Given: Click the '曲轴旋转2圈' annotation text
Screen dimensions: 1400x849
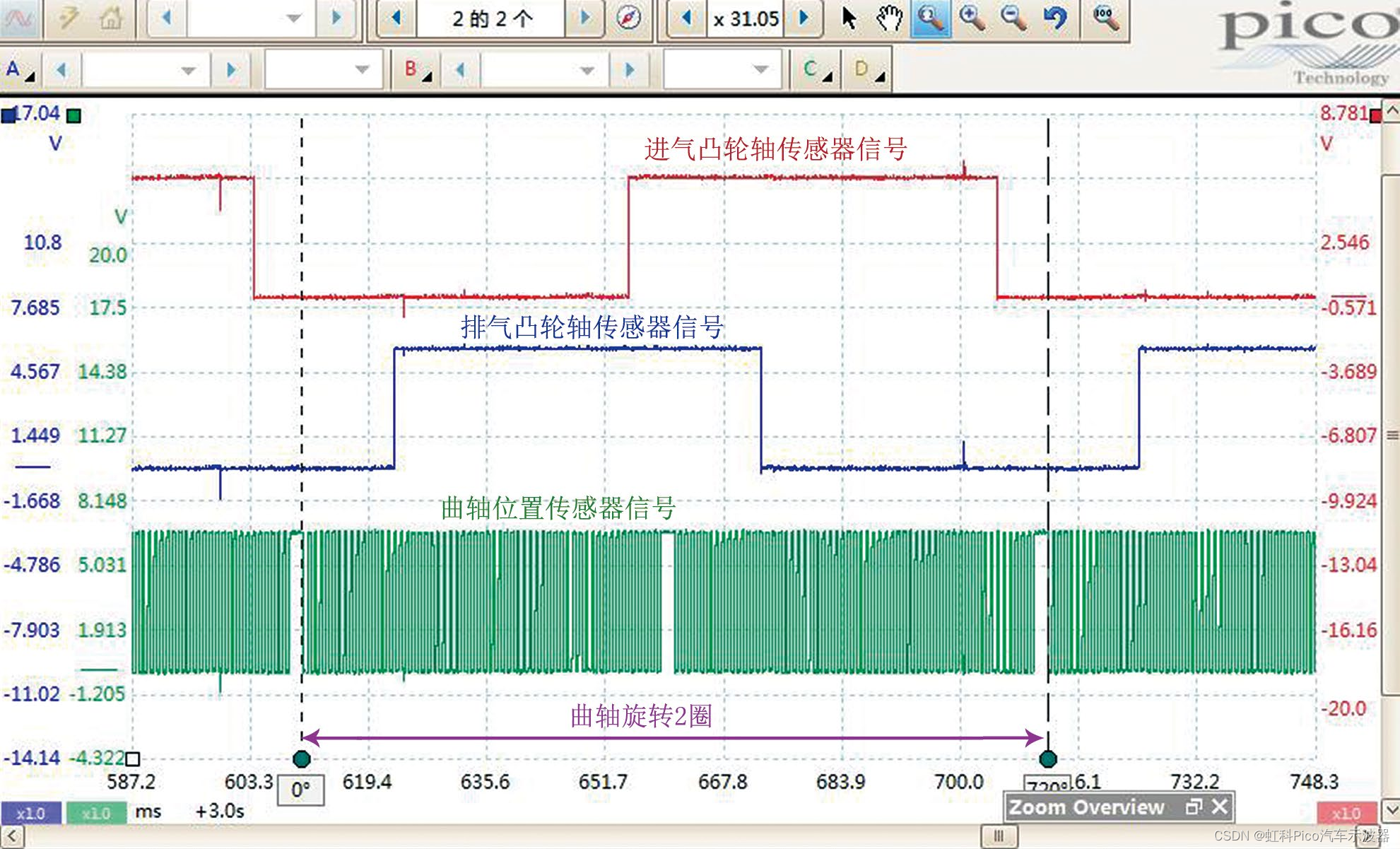Looking at the screenshot, I should coord(641,716).
